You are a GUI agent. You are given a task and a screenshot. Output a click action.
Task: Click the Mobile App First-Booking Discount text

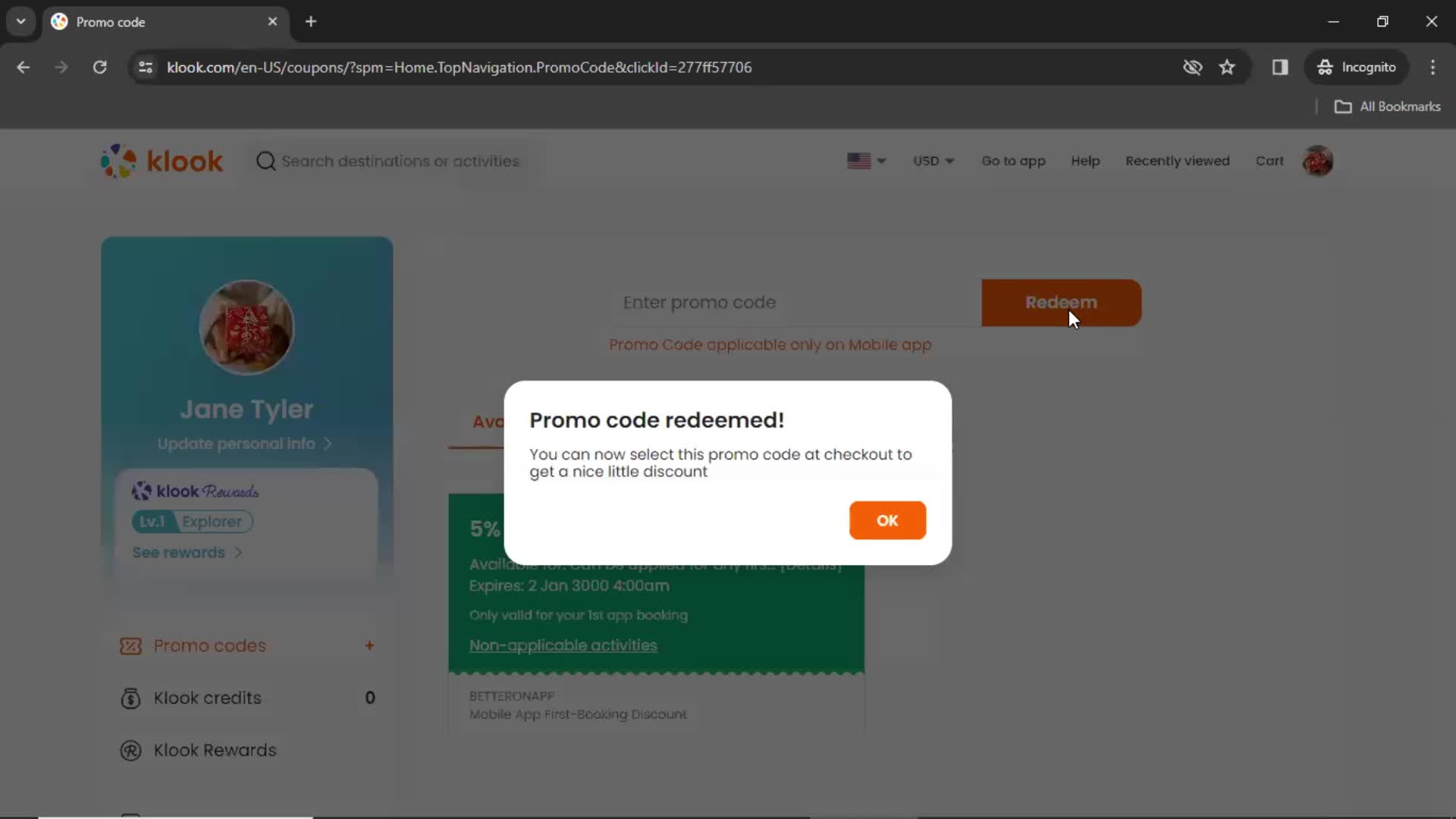coord(578,714)
